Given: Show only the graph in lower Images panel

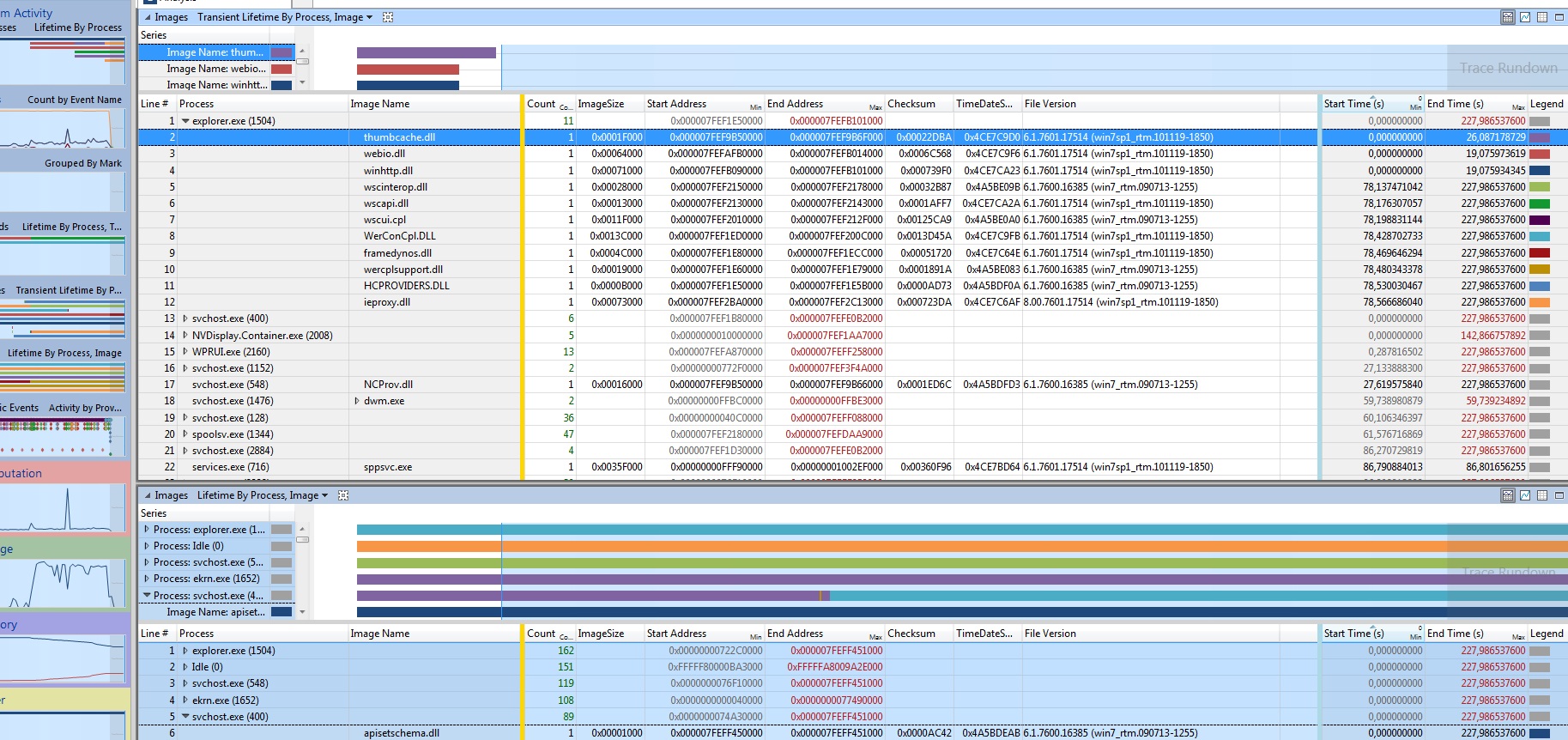Looking at the screenshot, I should pyautogui.click(x=1525, y=495).
